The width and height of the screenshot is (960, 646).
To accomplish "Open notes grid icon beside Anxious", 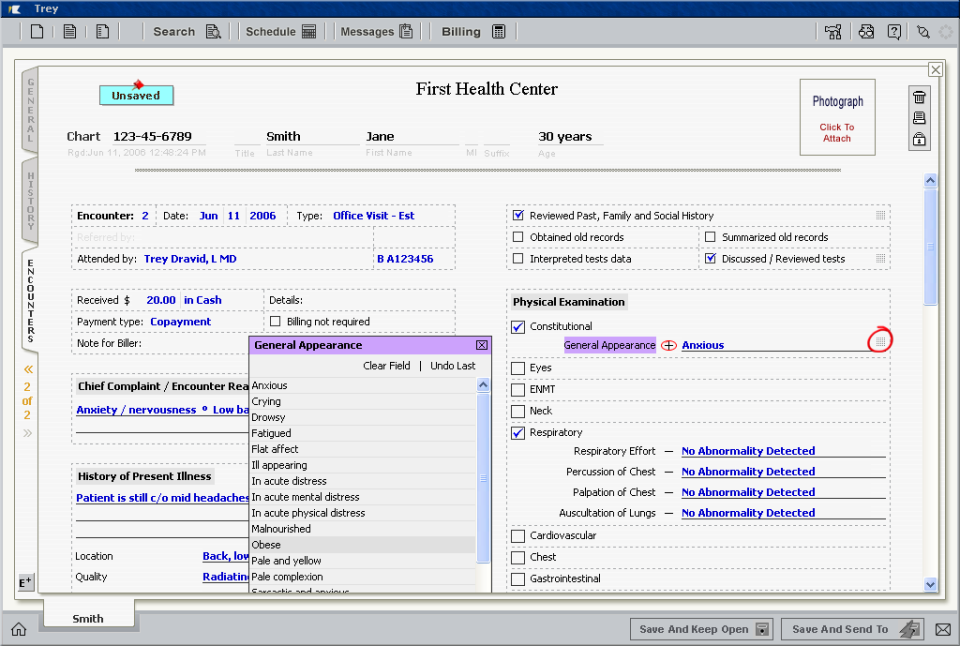I will (x=880, y=341).
